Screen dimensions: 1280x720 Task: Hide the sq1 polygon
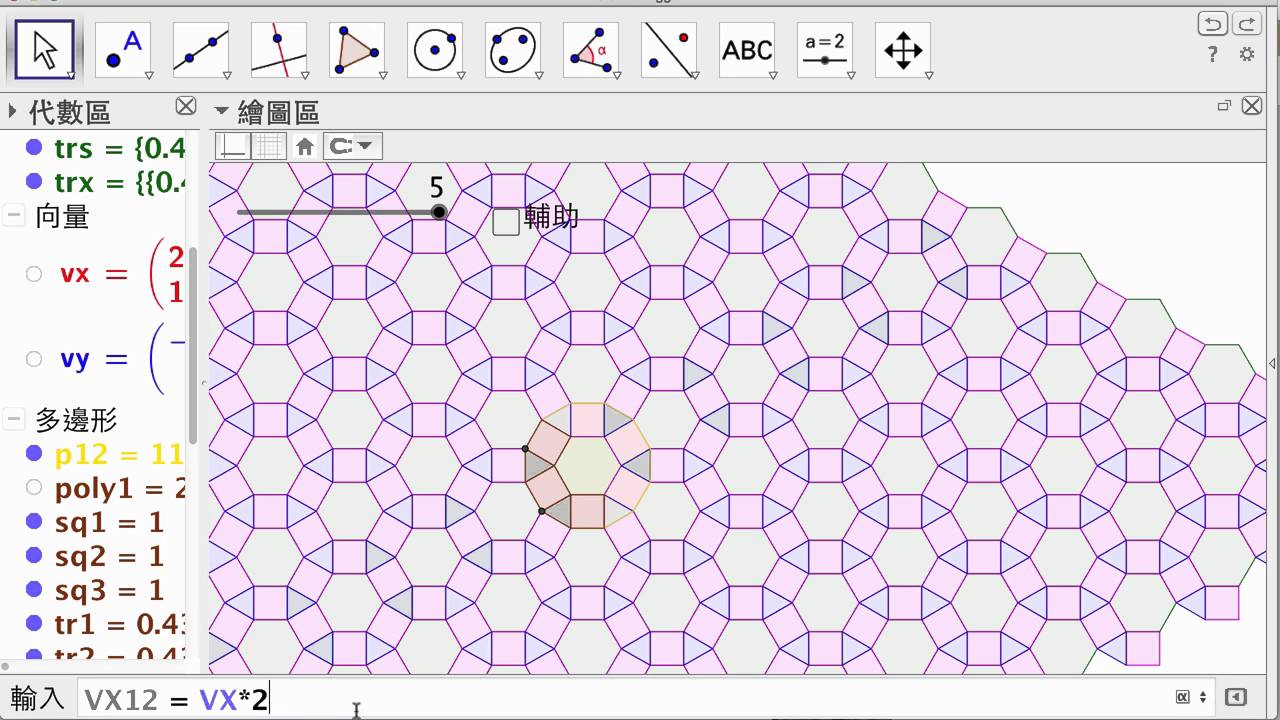(x=34, y=522)
